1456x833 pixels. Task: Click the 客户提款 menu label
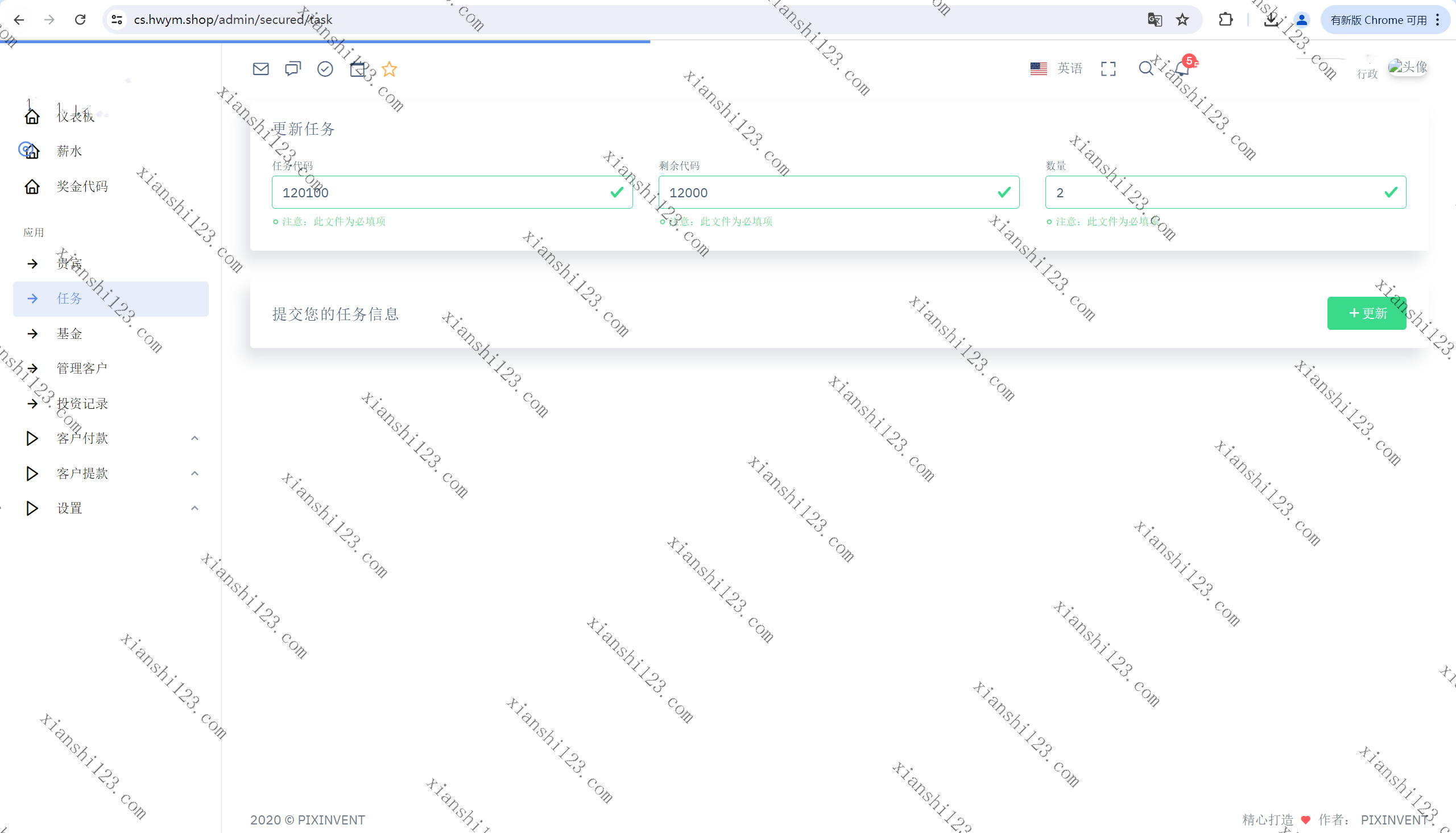click(82, 474)
